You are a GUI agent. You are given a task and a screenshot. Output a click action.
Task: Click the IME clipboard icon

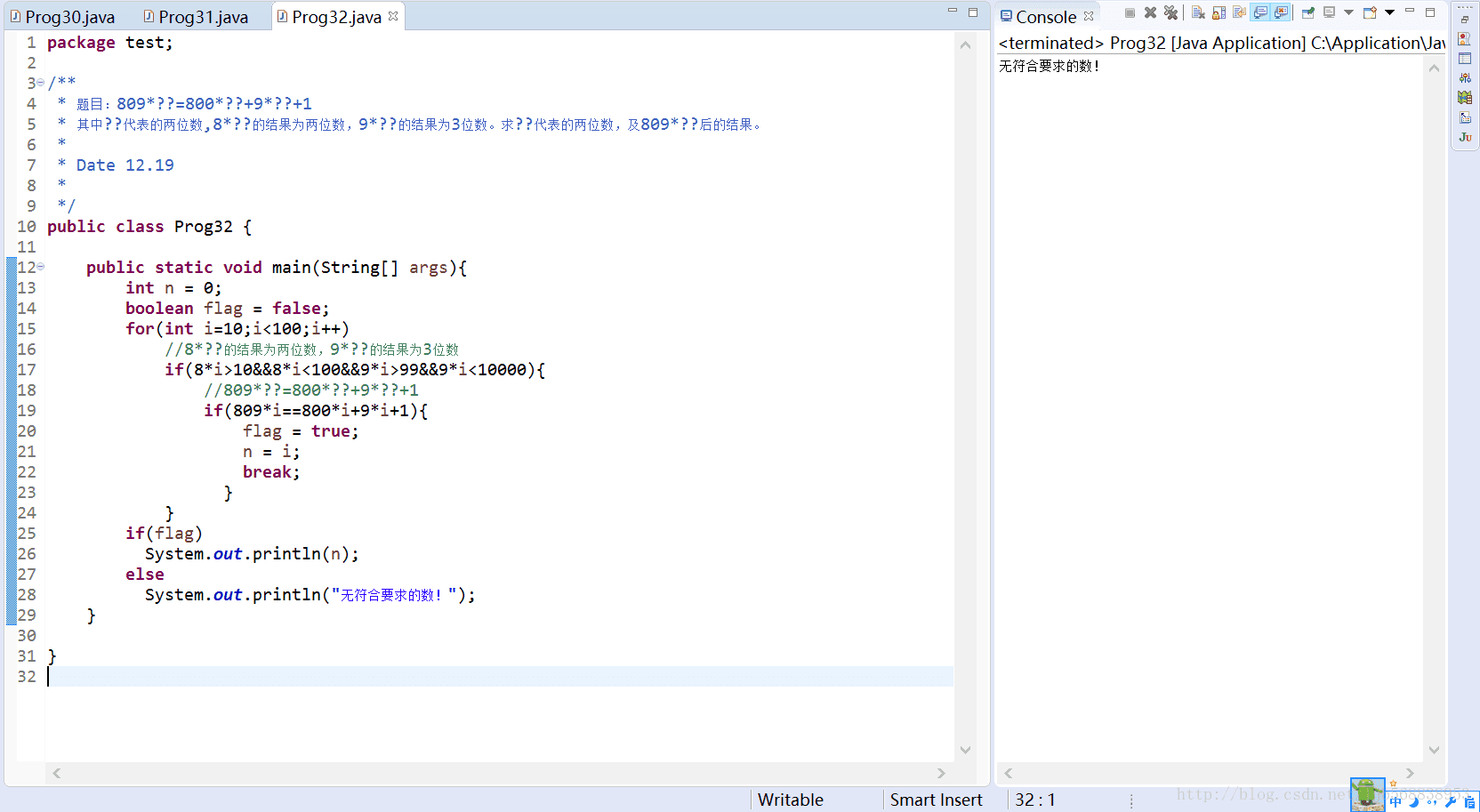click(1468, 801)
